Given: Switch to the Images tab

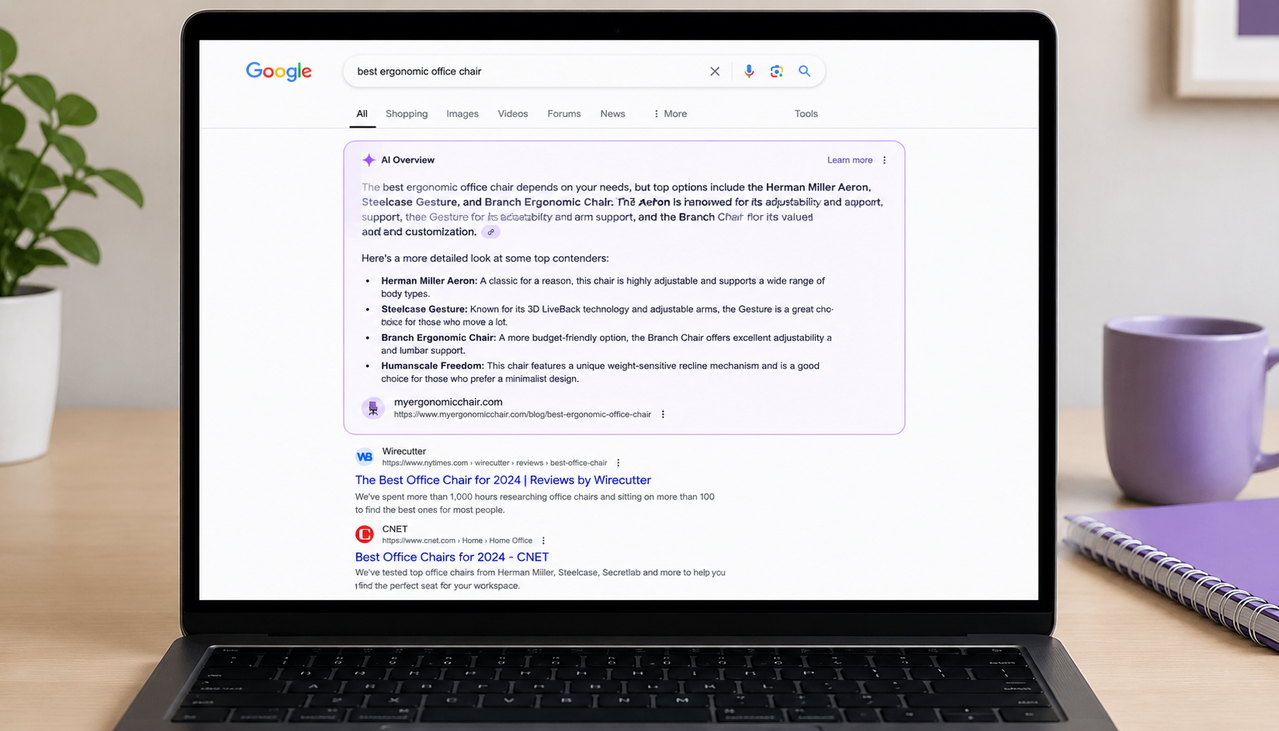Looking at the screenshot, I should point(462,114).
